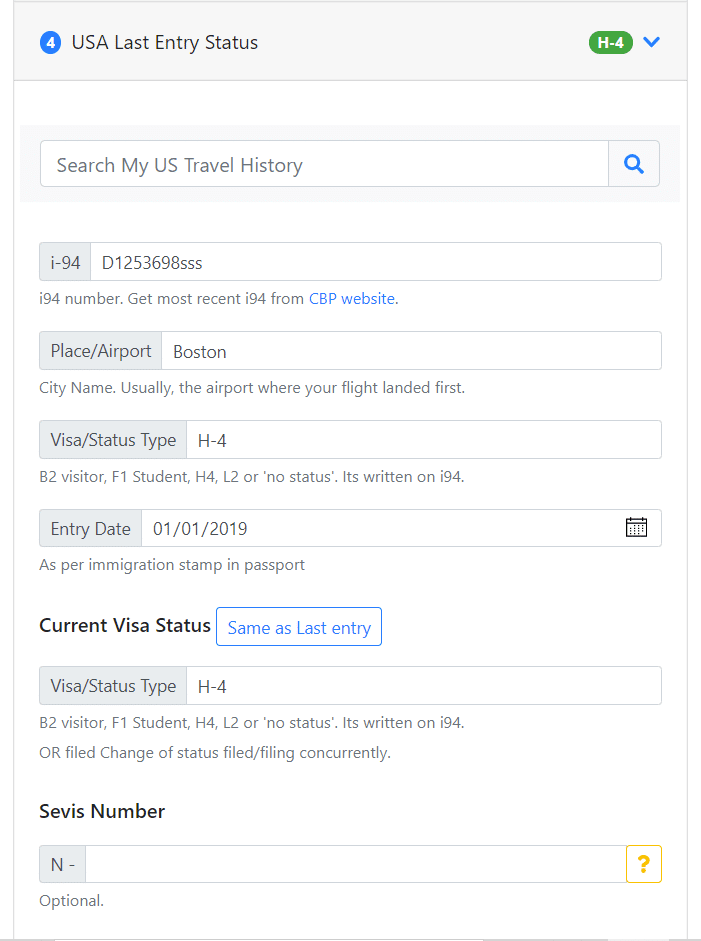Open the calendar picker for Entry Date
The height and width of the screenshot is (941, 701).
pos(637,527)
